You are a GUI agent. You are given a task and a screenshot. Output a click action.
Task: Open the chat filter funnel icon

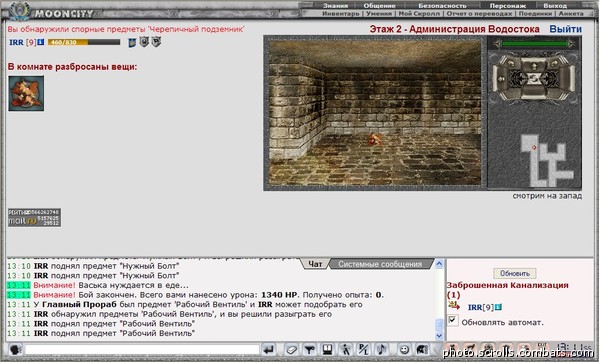[x=309, y=349]
